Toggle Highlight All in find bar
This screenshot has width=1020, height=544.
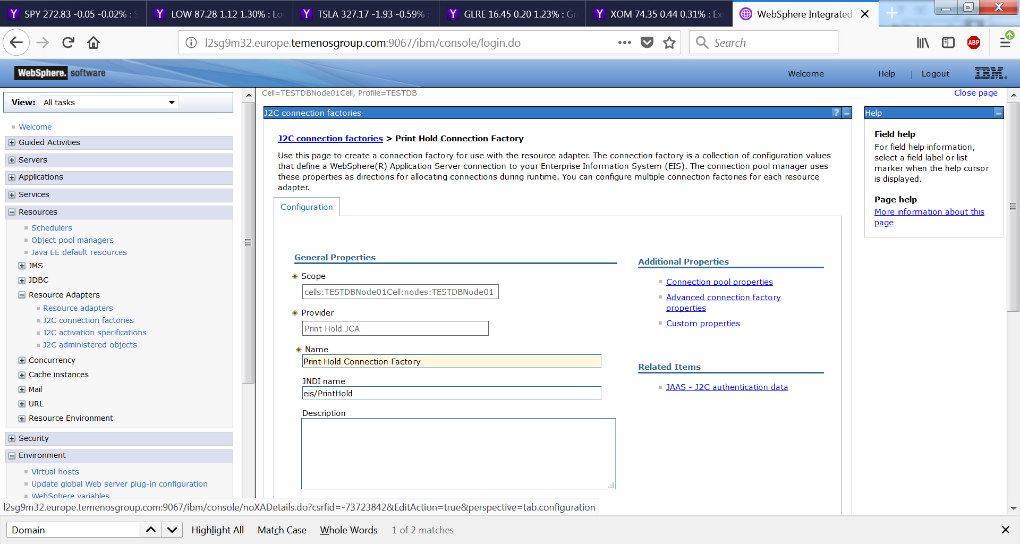[x=217, y=530]
